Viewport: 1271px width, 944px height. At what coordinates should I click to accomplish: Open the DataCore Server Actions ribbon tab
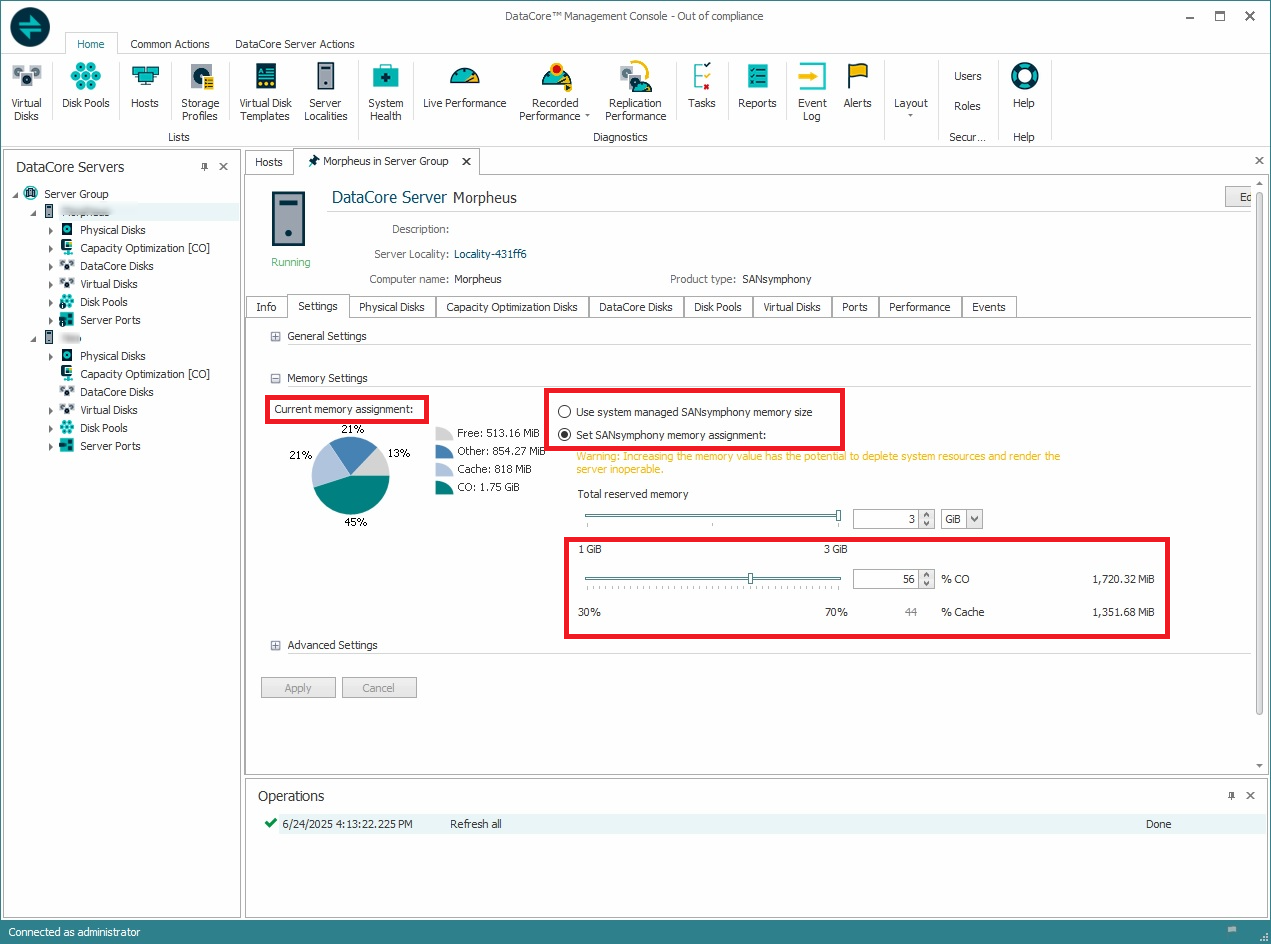[294, 44]
